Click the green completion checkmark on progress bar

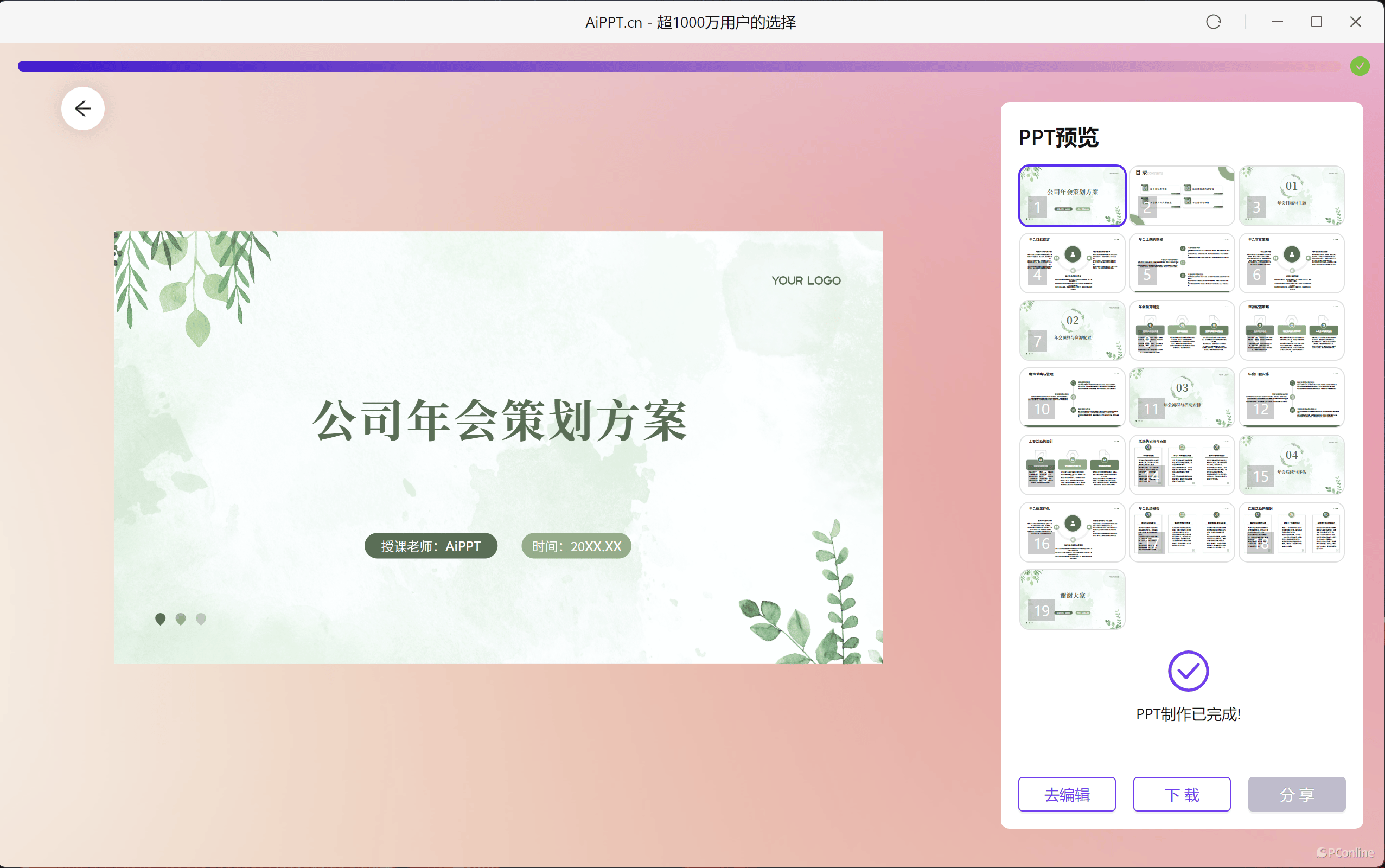[1359, 67]
